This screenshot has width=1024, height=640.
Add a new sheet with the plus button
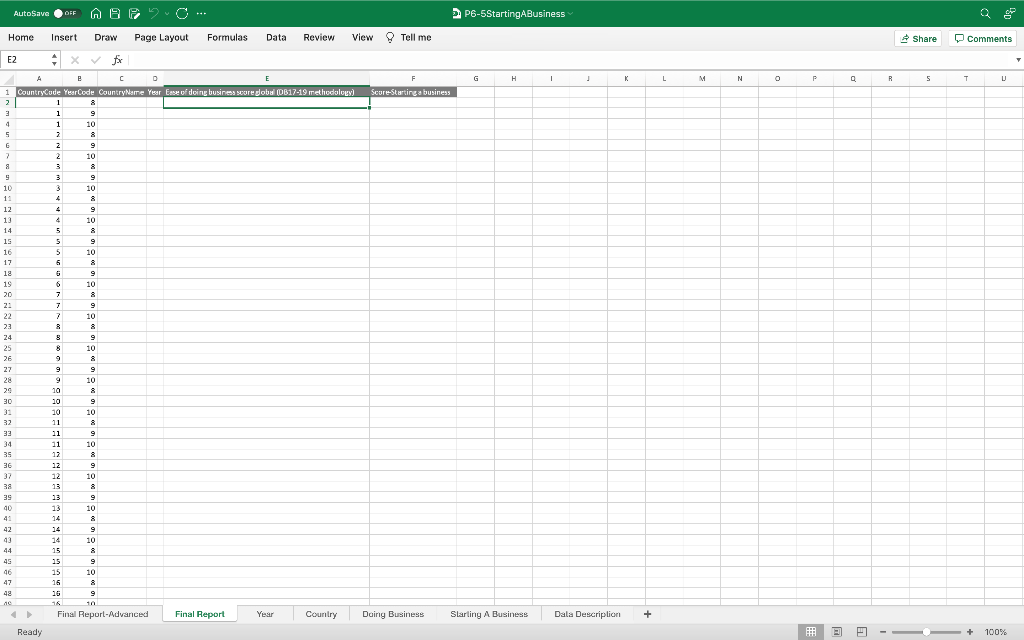[647, 614]
